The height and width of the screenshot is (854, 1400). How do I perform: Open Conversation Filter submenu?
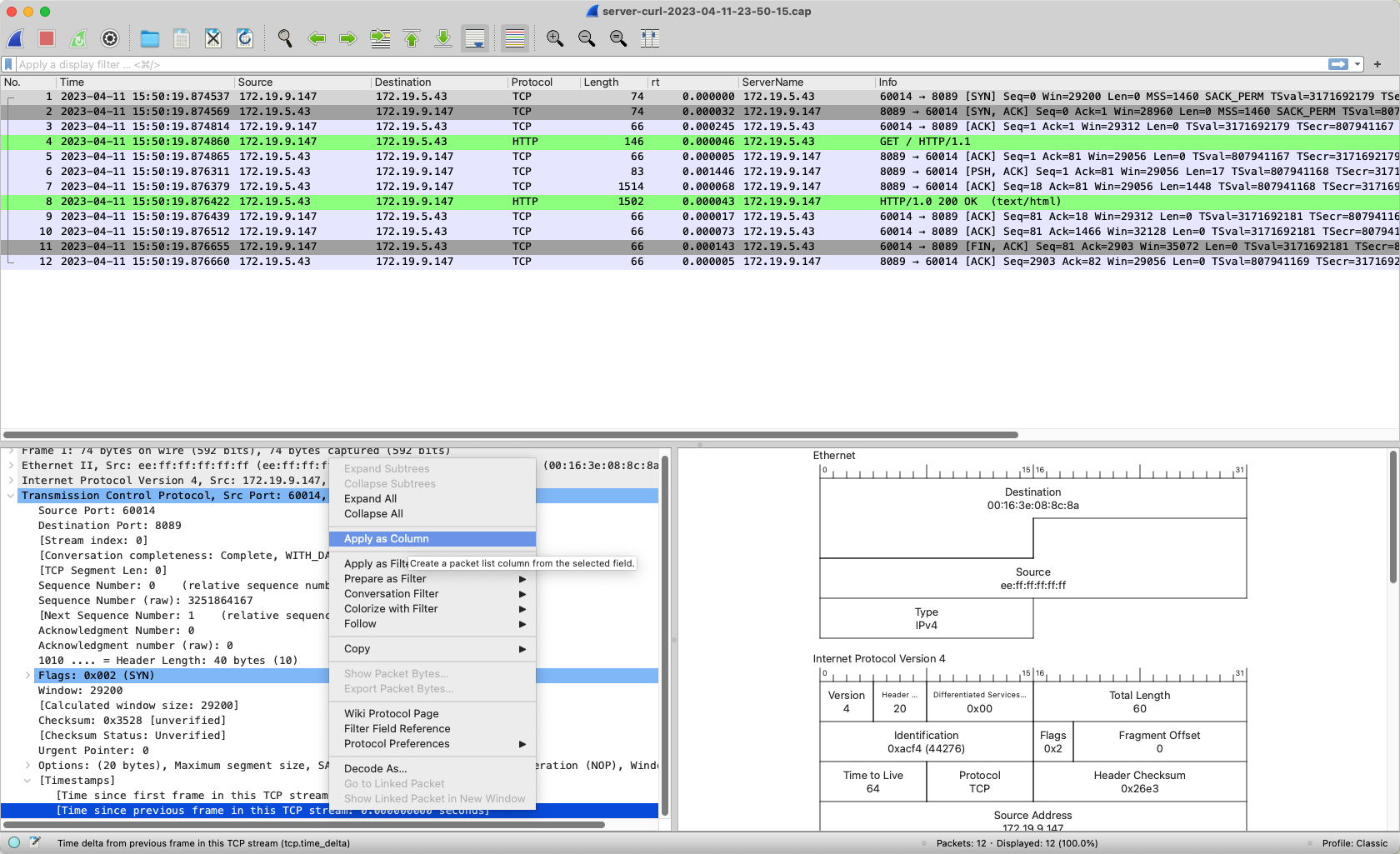[x=432, y=594]
